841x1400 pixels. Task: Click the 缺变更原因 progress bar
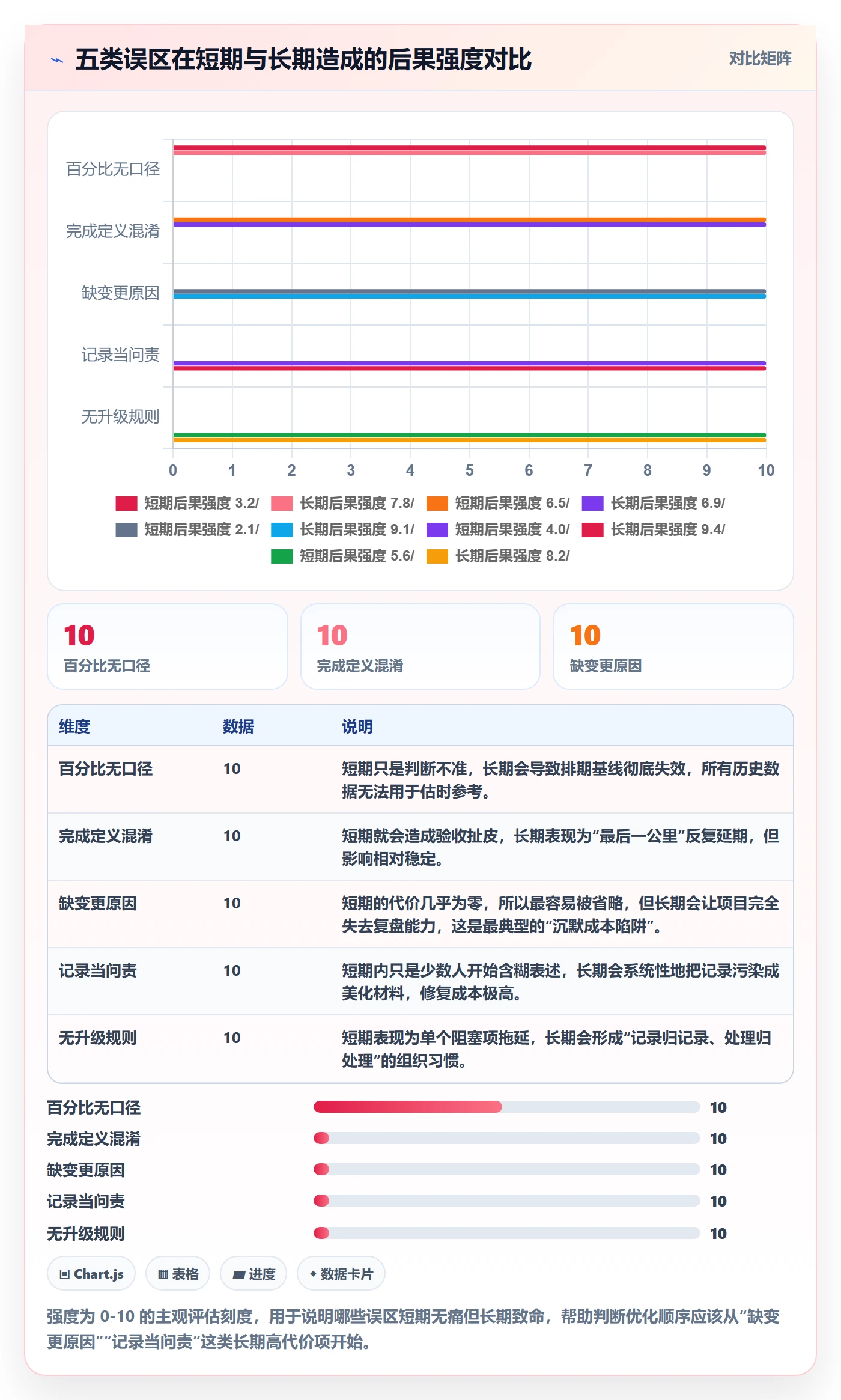[507, 1169]
